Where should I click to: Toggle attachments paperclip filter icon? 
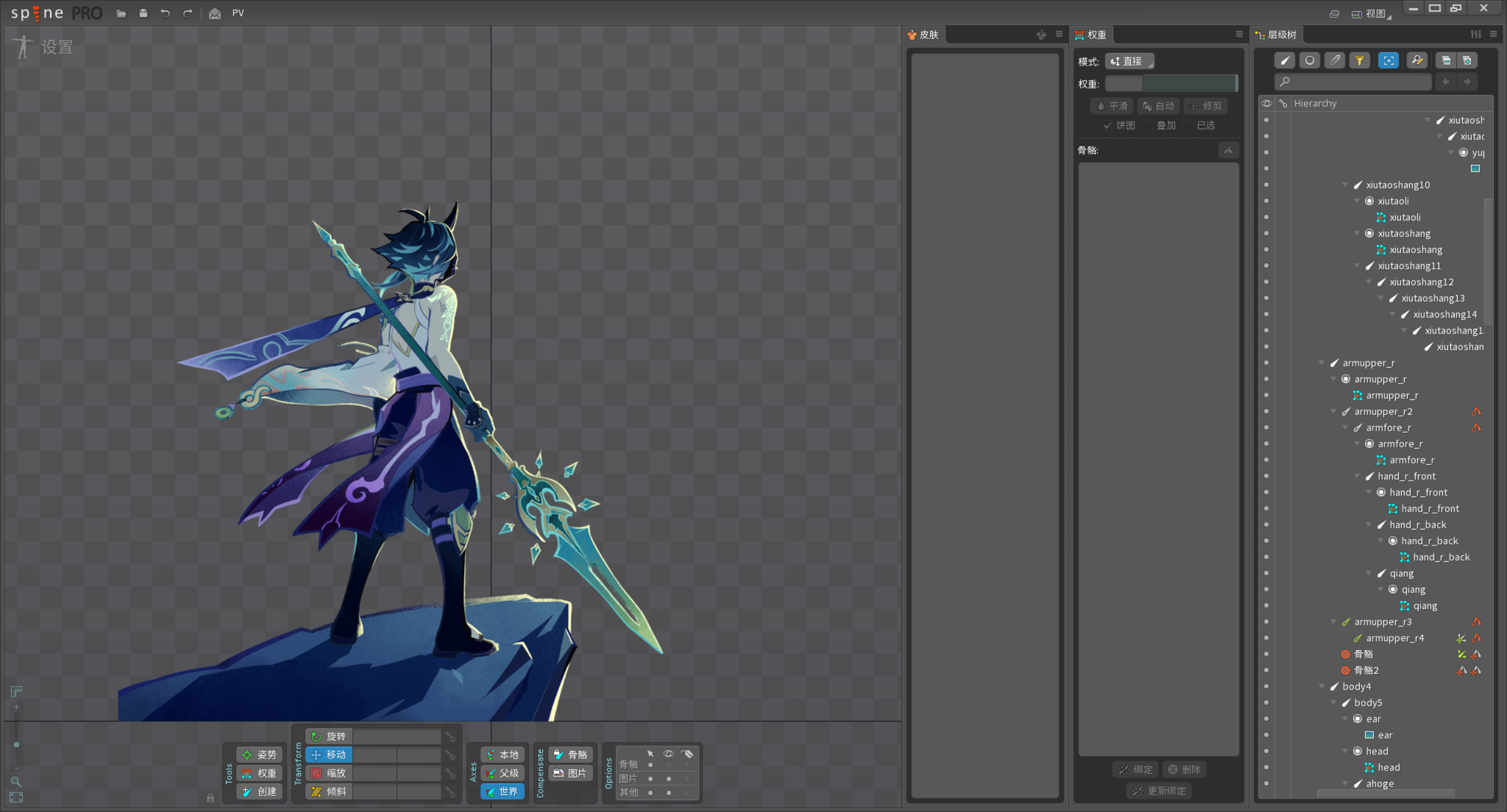click(x=1335, y=60)
